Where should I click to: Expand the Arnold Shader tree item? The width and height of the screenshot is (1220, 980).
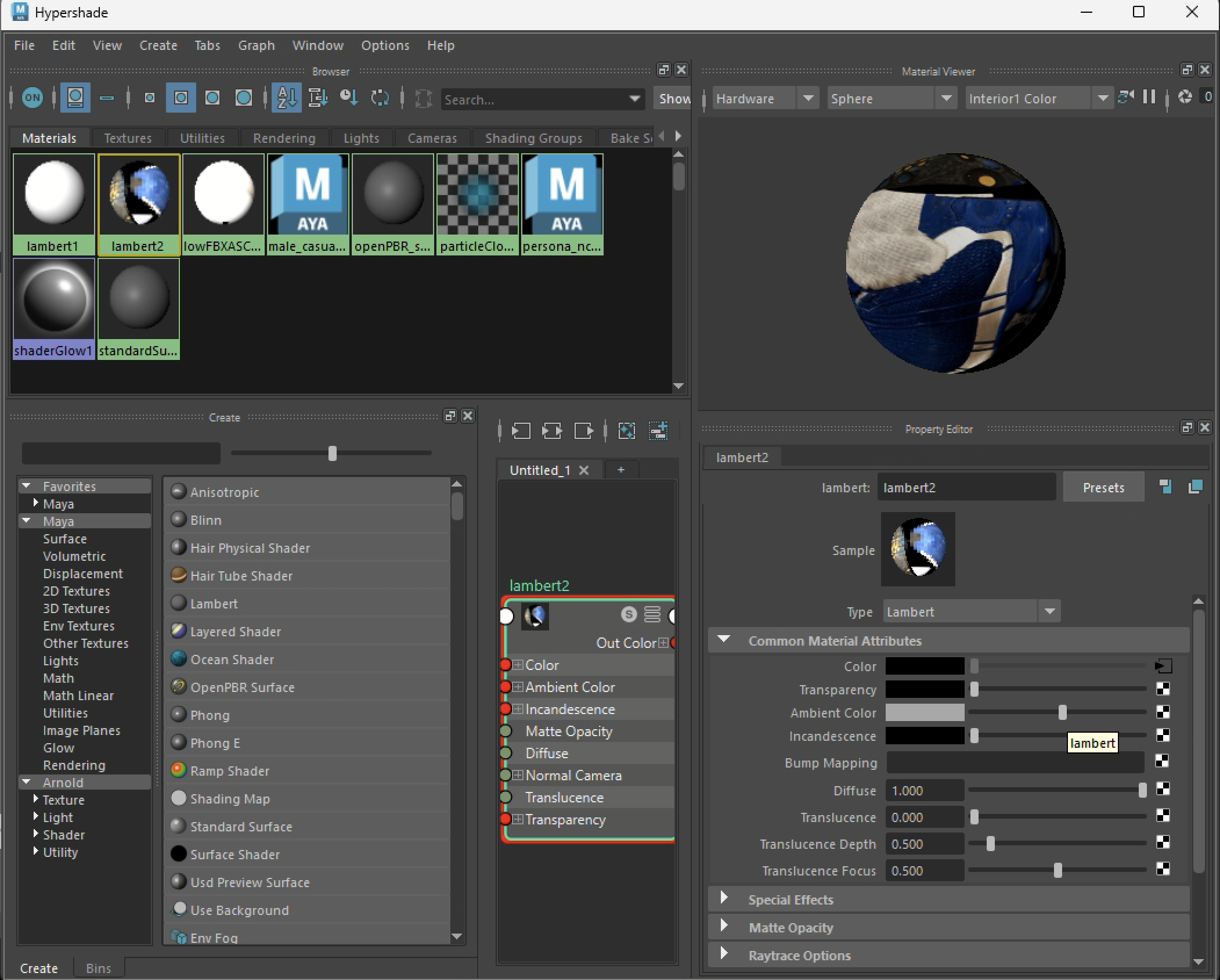coord(36,834)
